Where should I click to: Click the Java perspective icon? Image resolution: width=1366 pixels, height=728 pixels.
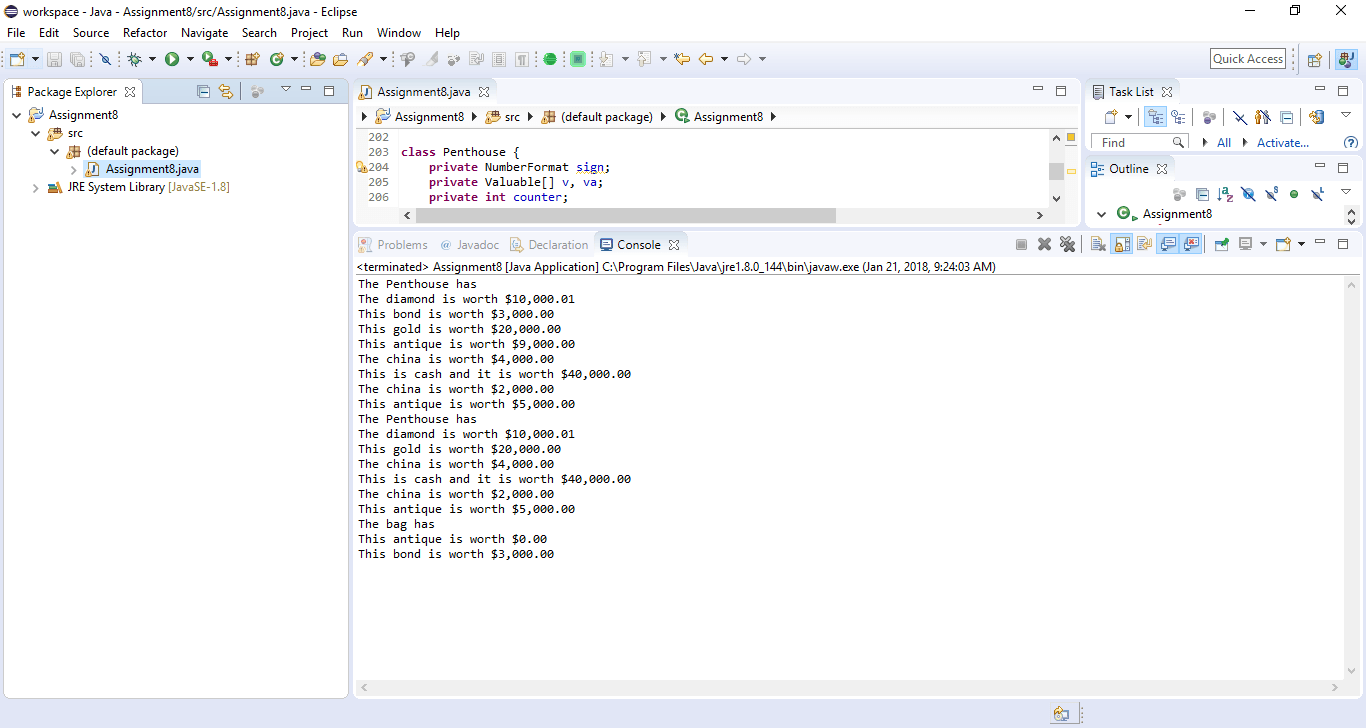coord(1346,59)
